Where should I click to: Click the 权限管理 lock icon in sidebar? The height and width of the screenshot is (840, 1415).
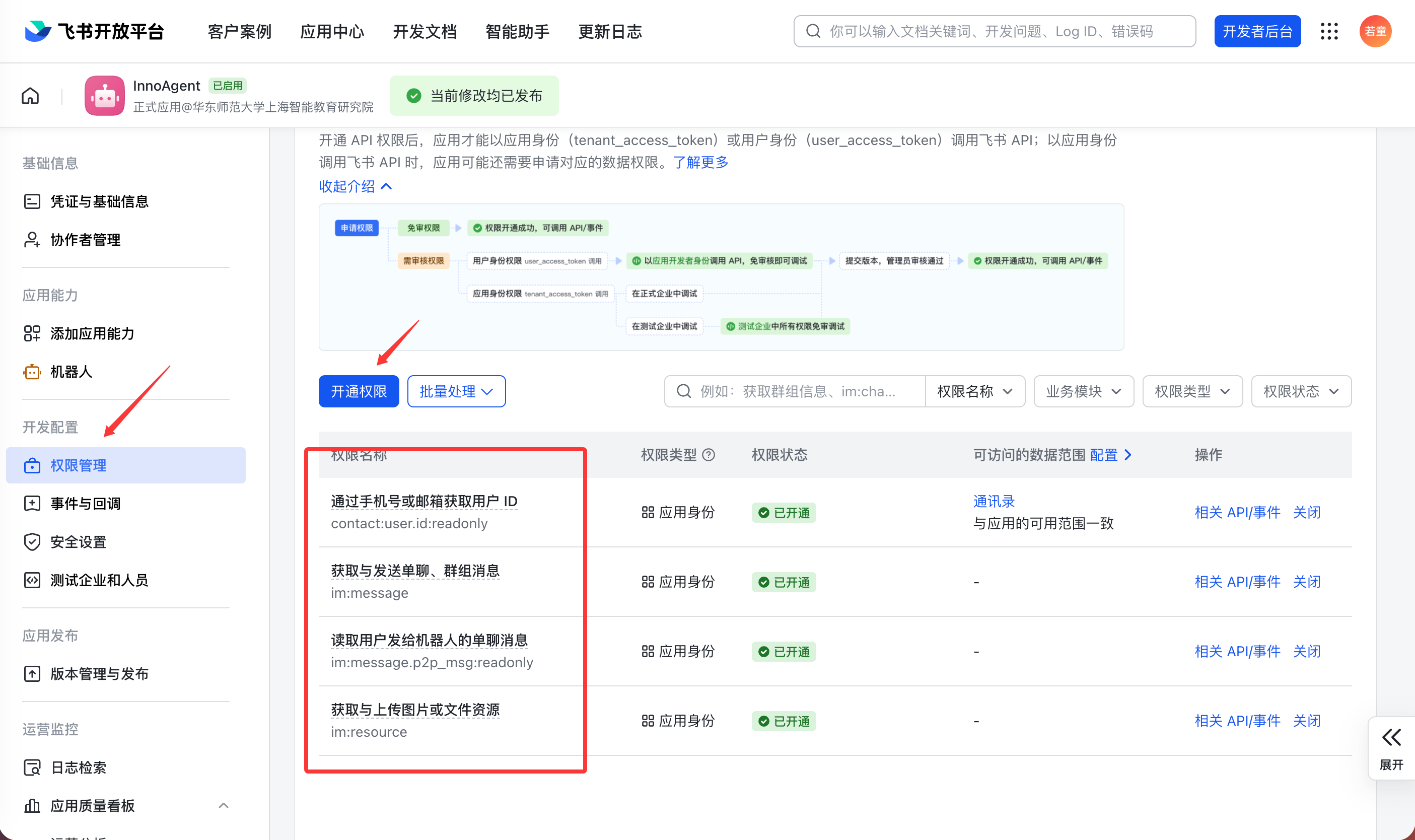[x=32, y=465]
